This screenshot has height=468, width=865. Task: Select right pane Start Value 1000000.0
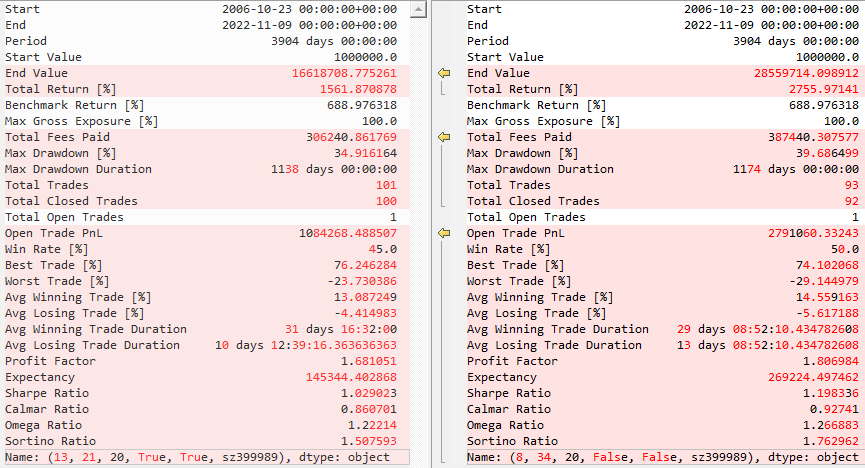(827, 57)
